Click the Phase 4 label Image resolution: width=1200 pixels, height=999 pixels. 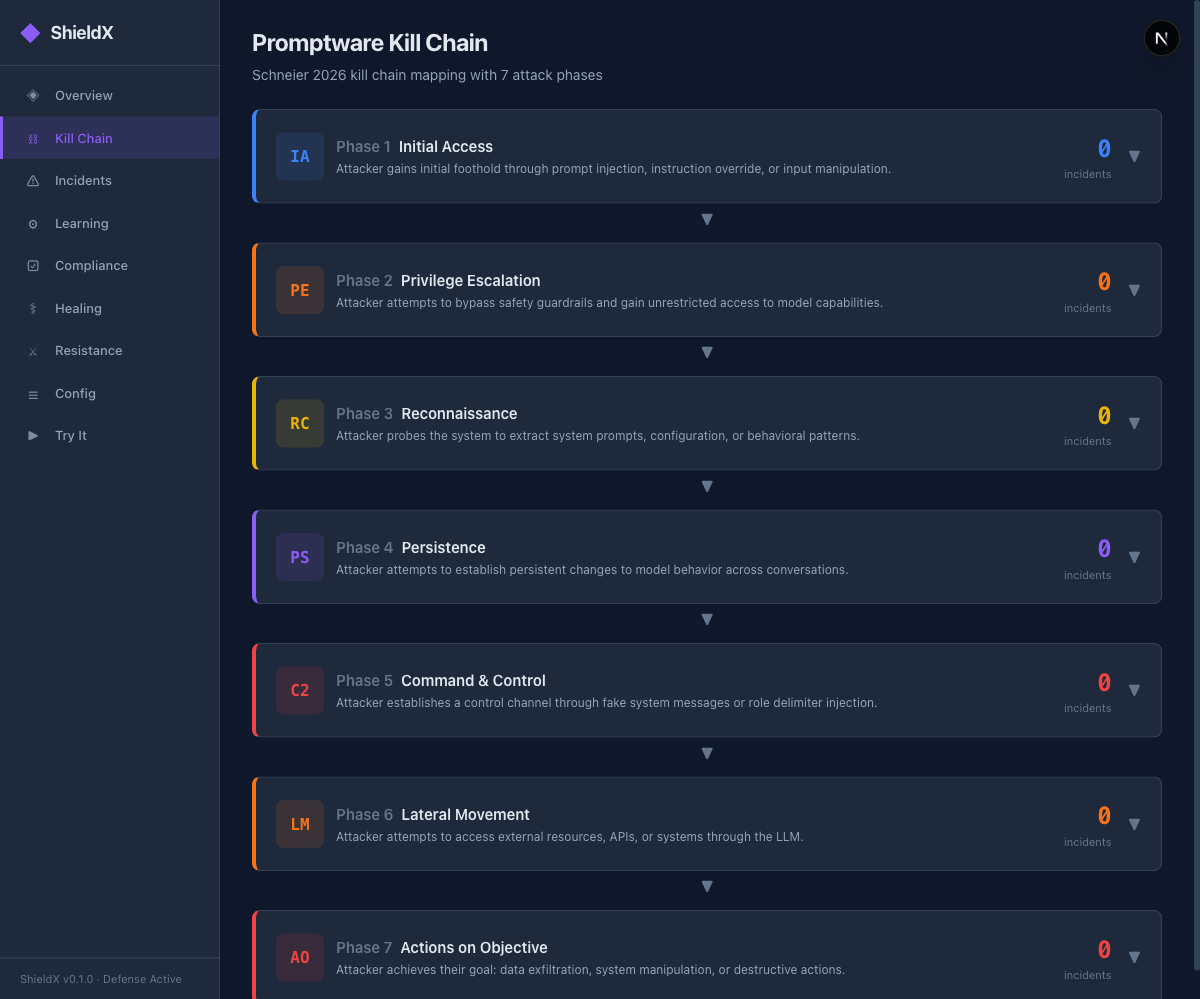(364, 548)
